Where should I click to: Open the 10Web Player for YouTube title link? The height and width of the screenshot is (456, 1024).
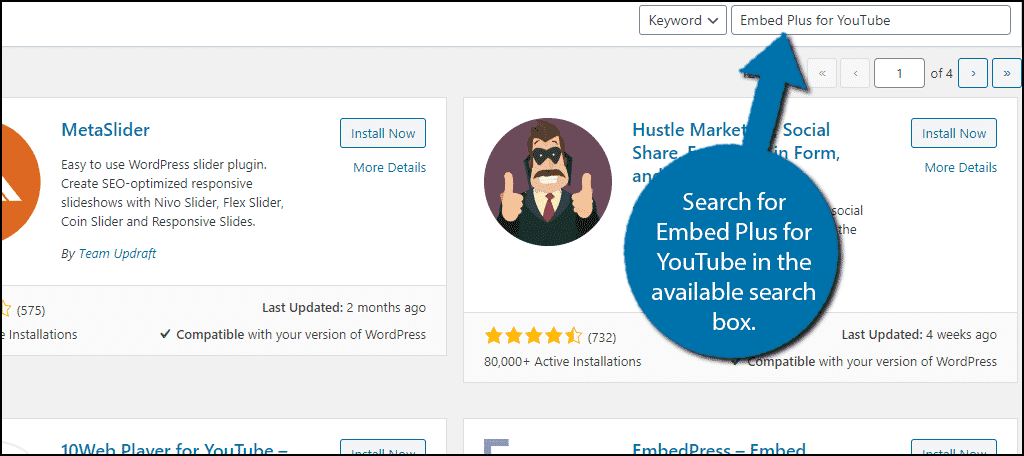[175, 449]
